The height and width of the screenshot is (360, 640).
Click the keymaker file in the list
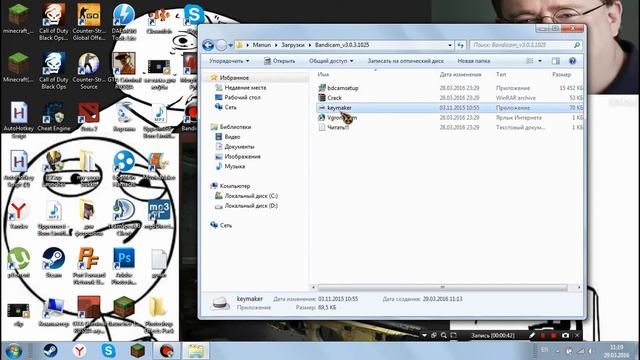coord(450,108)
